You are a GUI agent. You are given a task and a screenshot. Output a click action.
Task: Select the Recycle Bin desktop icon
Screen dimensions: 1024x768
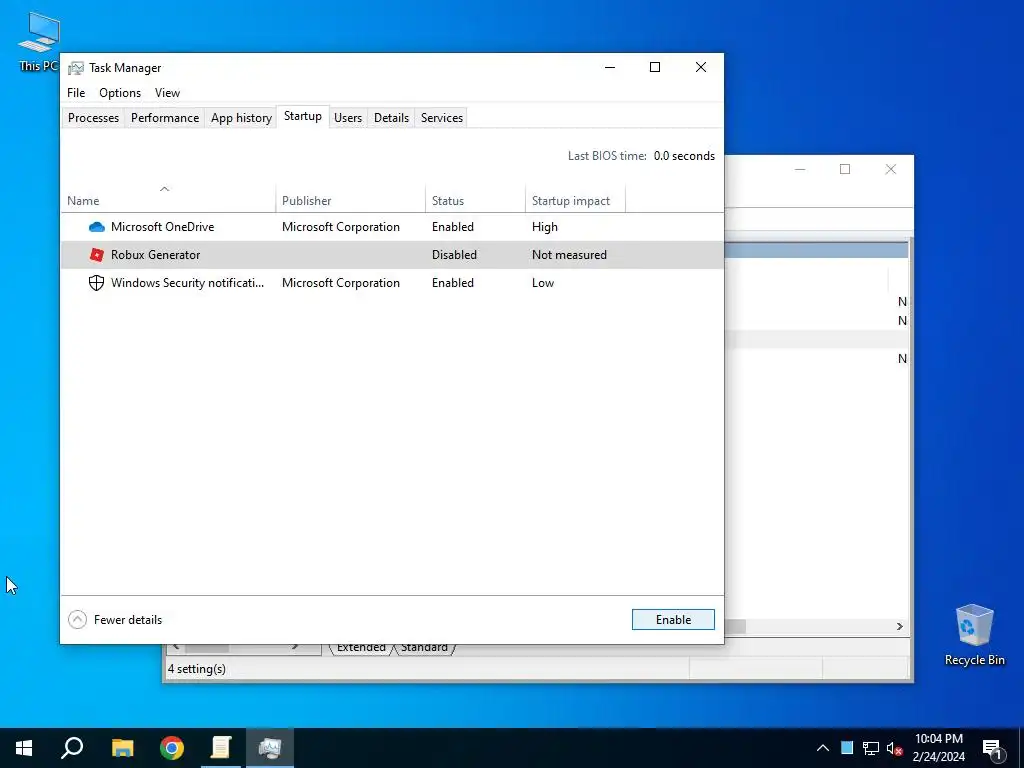click(974, 635)
